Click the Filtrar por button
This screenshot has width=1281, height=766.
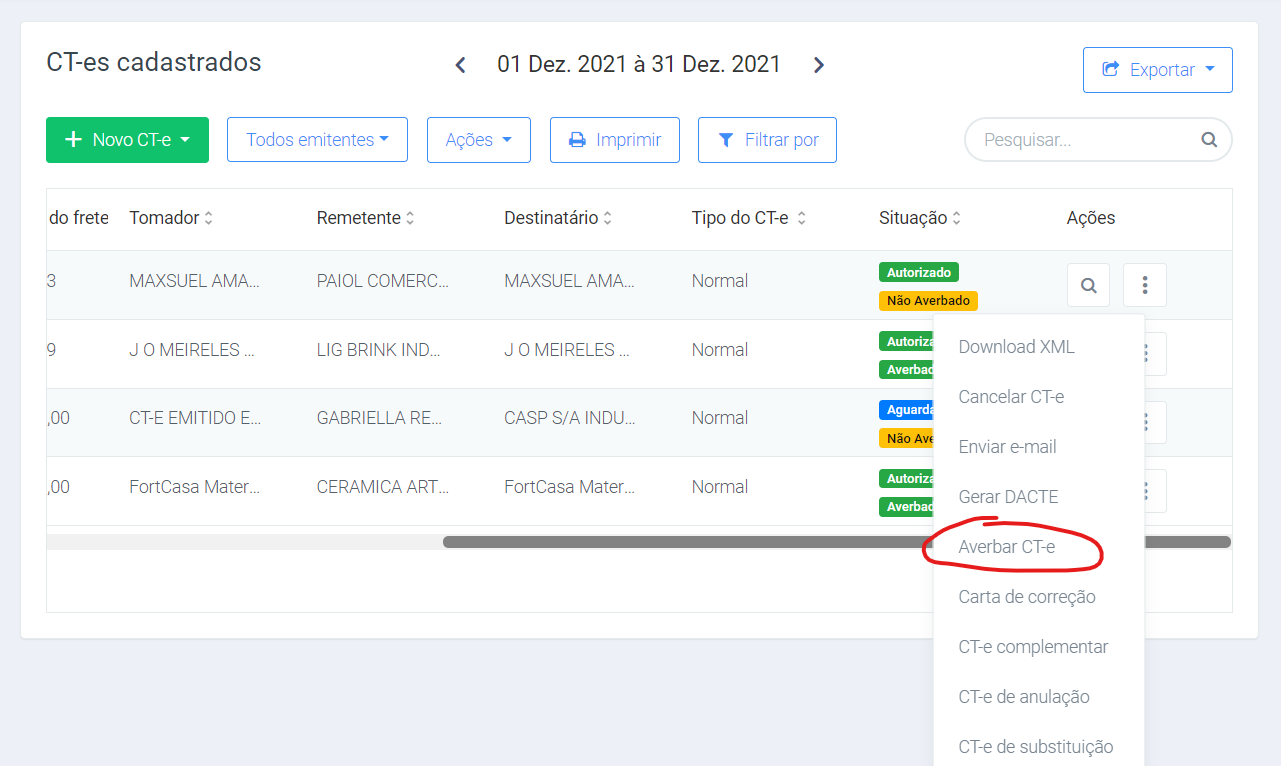click(766, 140)
